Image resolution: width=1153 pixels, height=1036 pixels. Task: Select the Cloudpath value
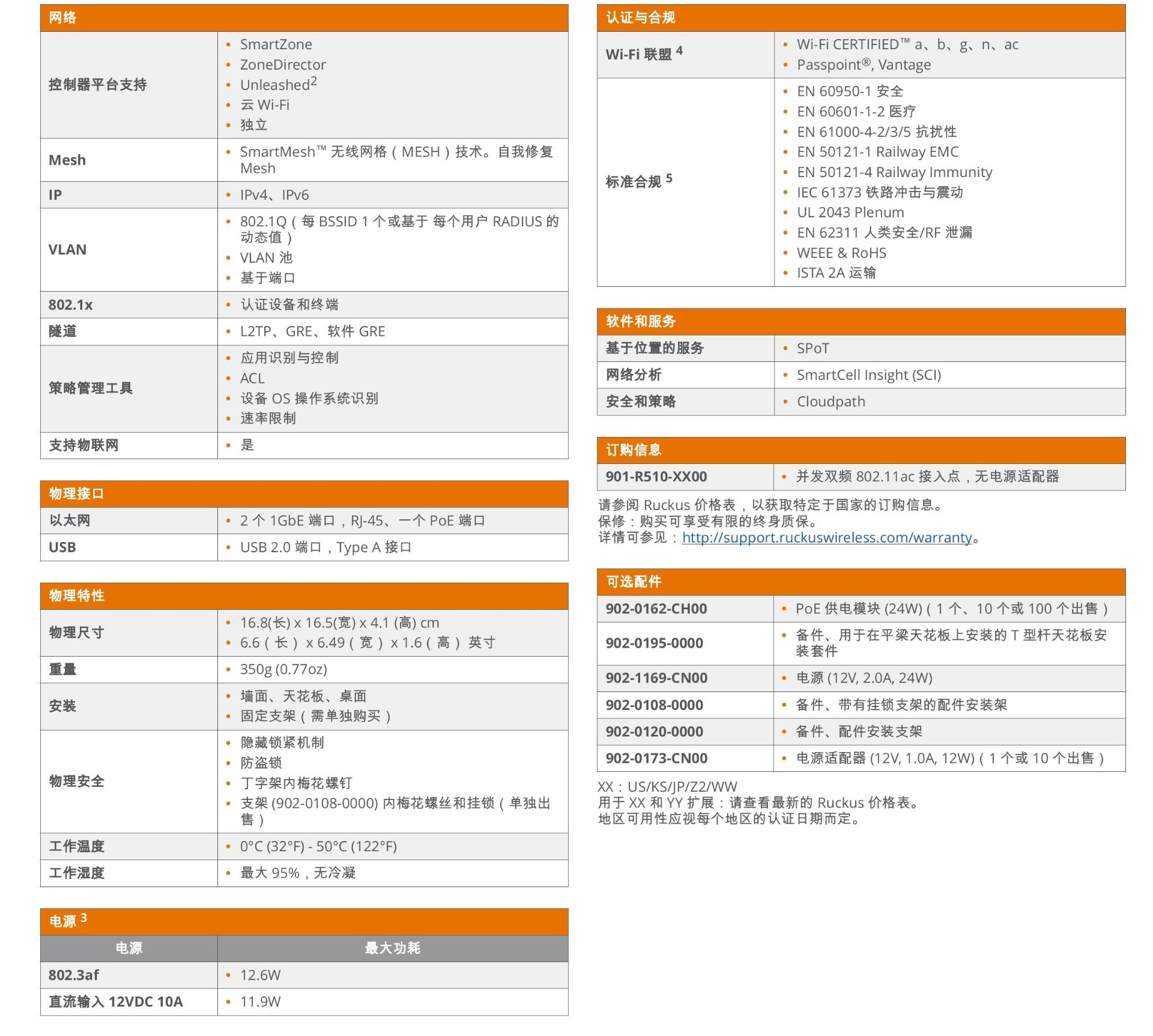click(831, 402)
